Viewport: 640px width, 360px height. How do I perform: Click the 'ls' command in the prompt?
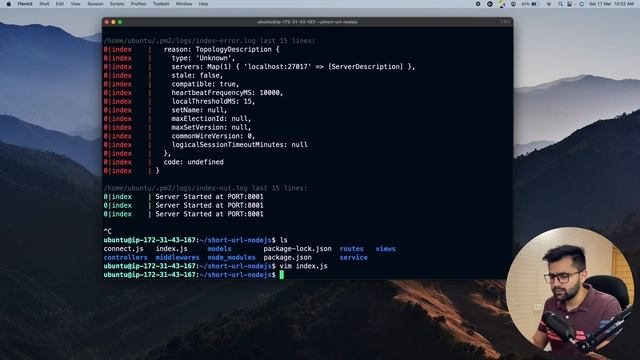tap(284, 240)
